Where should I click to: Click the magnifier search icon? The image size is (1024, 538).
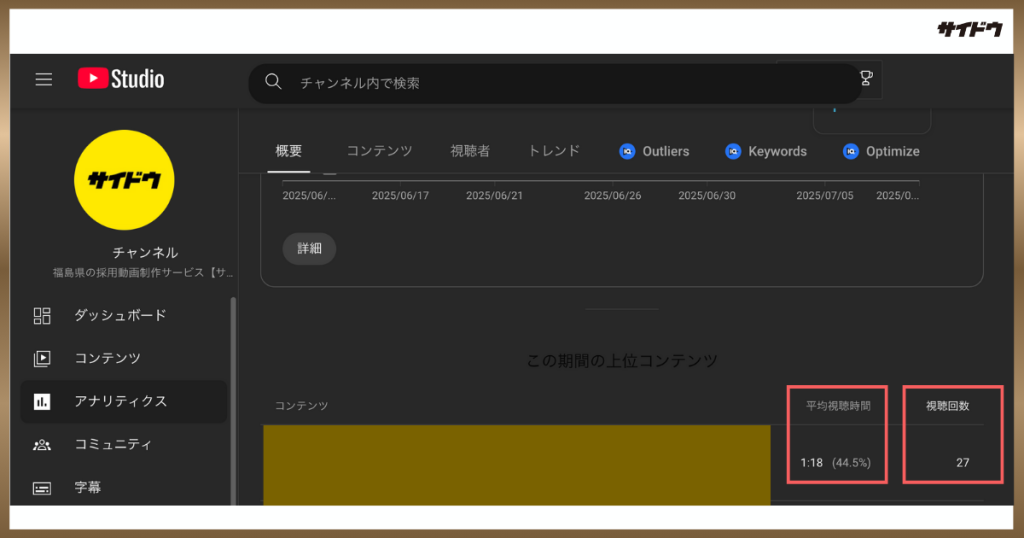(x=273, y=82)
